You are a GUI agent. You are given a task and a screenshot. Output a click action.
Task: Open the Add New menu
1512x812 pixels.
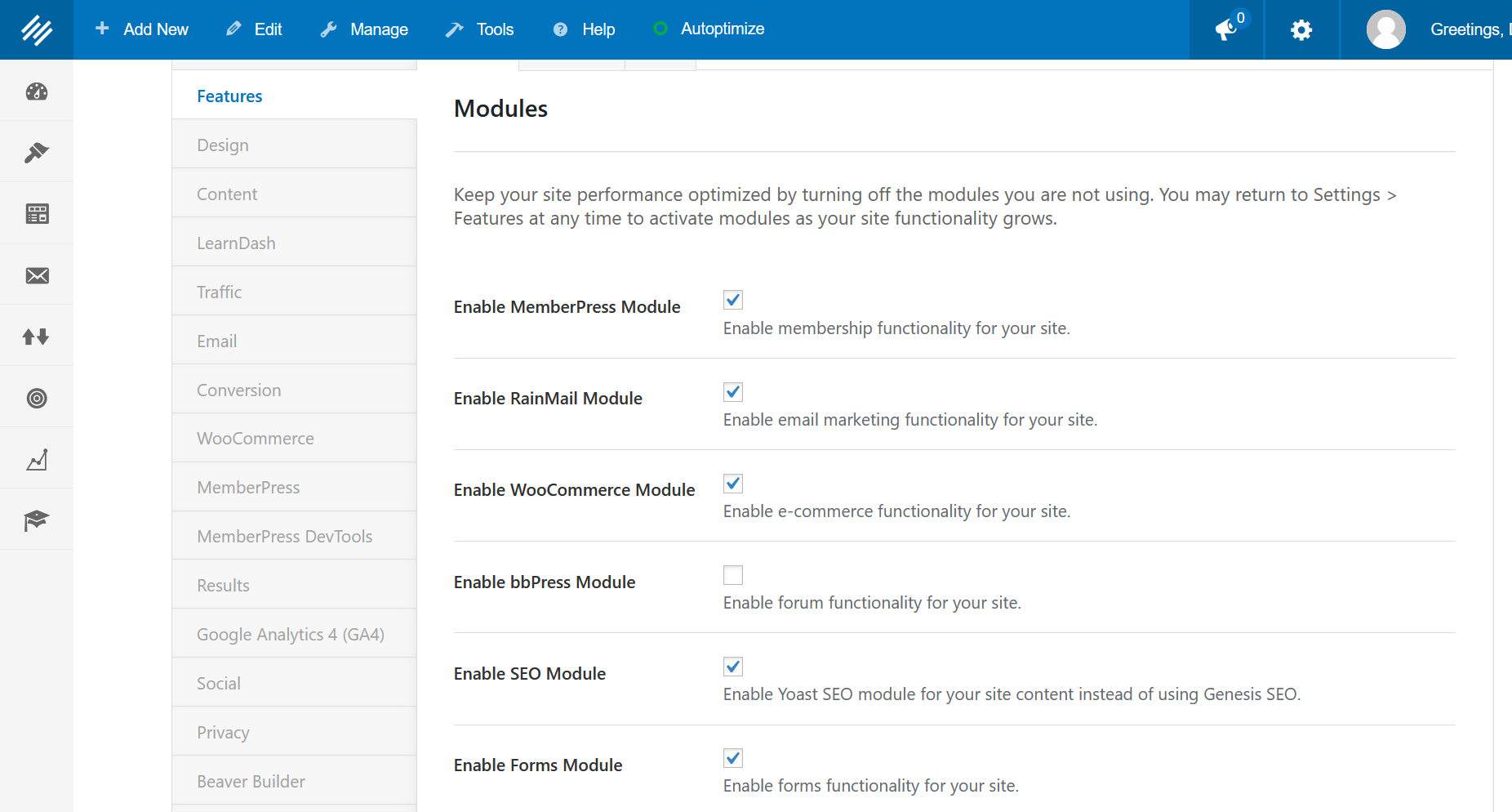[142, 29]
